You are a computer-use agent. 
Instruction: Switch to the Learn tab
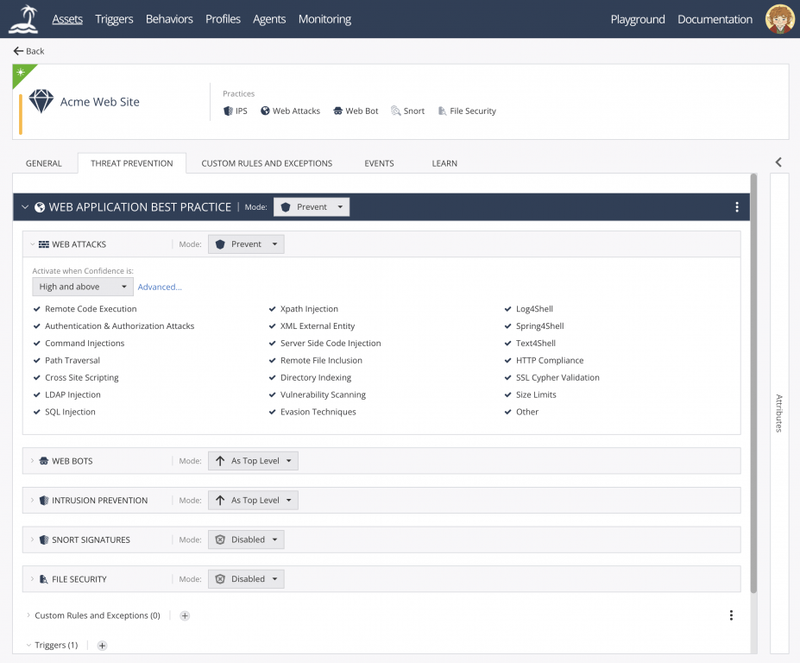coord(444,163)
